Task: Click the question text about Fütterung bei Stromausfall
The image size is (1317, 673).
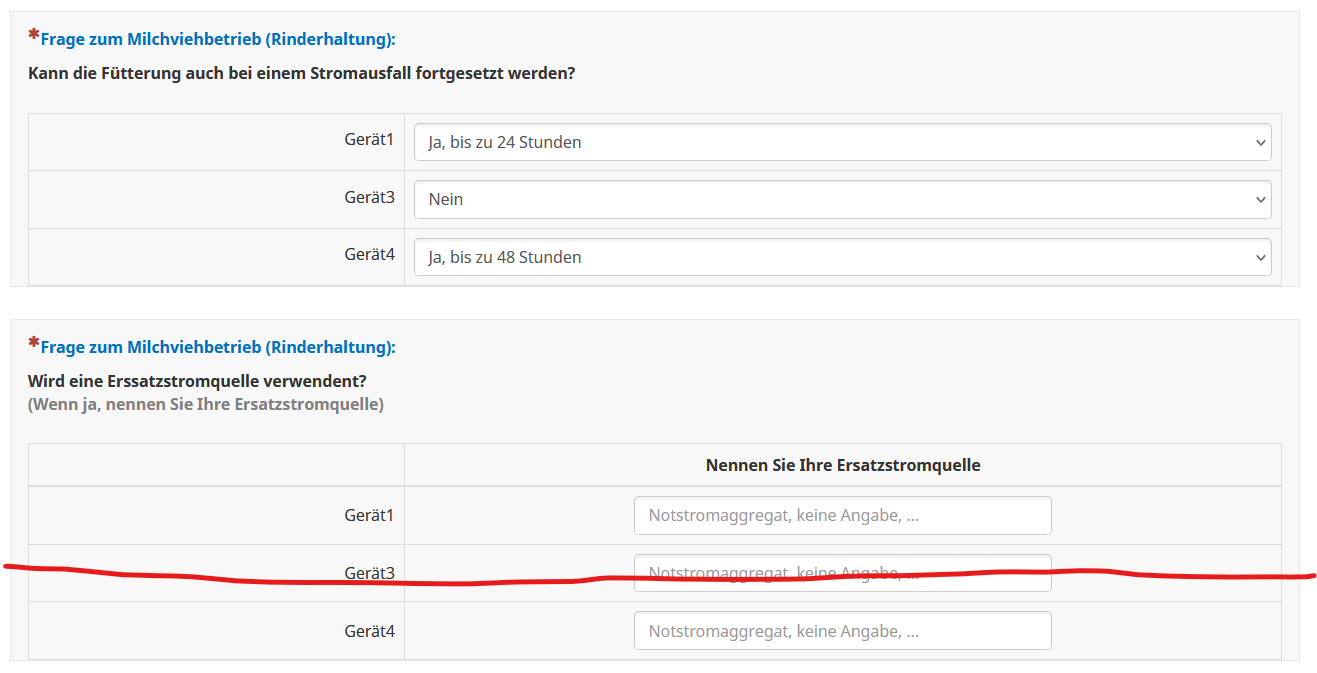Action: pyautogui.click(x=301, y=73)
